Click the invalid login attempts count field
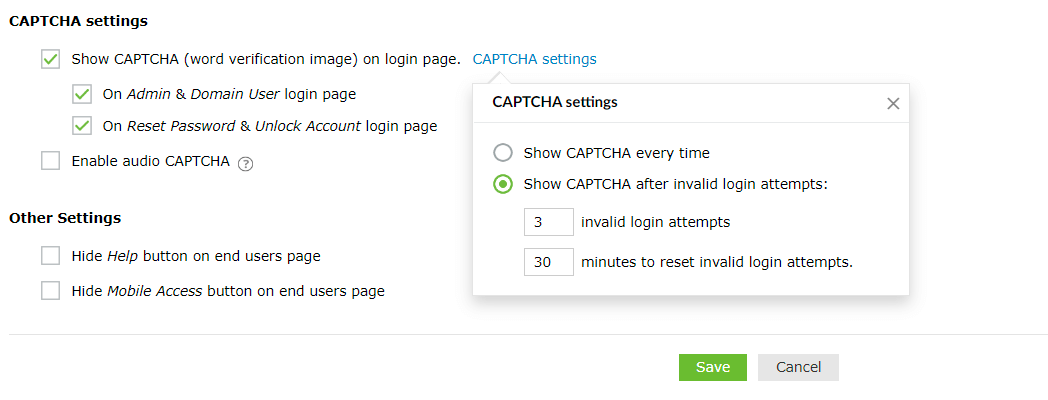 point(548,222)
